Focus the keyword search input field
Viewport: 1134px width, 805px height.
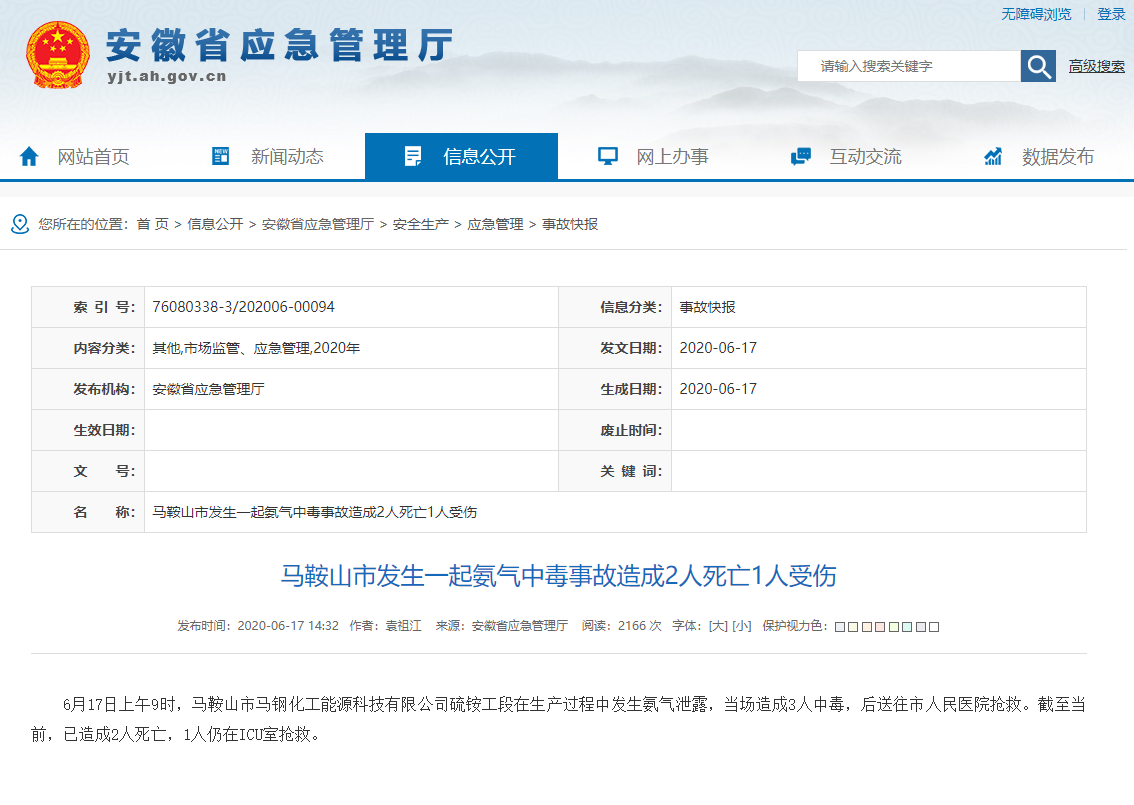[x=908, y=66]
